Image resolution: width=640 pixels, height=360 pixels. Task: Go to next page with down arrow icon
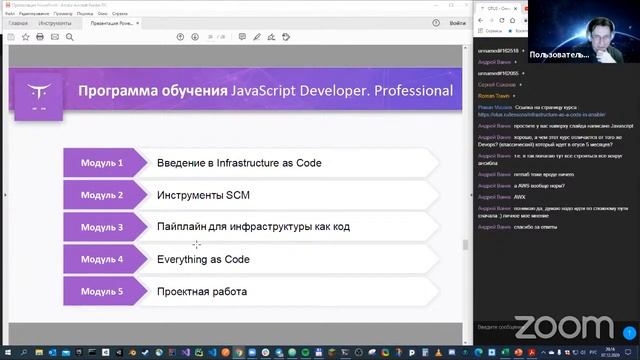(x=195, y=37)
